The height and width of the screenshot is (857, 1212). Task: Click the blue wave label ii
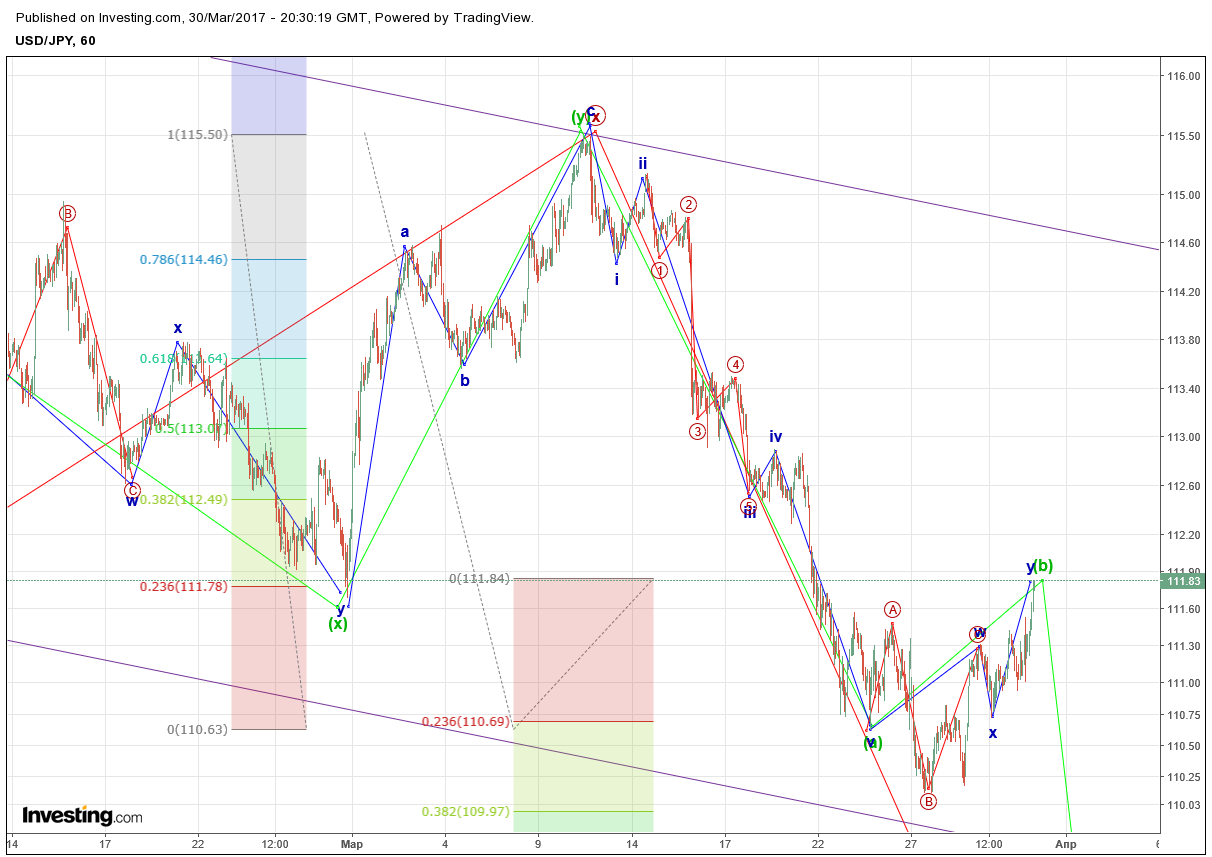[643, 162]
